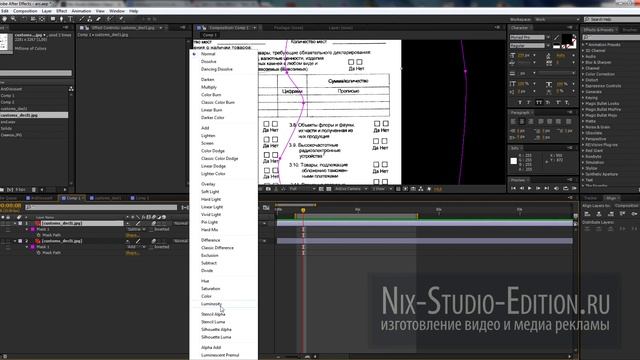Click Shape link for layer 2 Mask Path
The image size is (640, 360).
point(132,253)
